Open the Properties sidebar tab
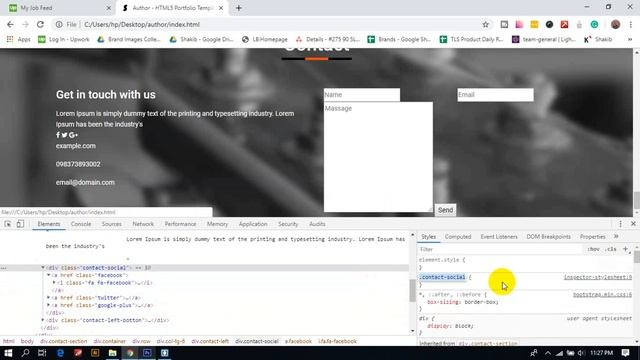This screenshot has width=640, height=360. (x=593, y=236)
